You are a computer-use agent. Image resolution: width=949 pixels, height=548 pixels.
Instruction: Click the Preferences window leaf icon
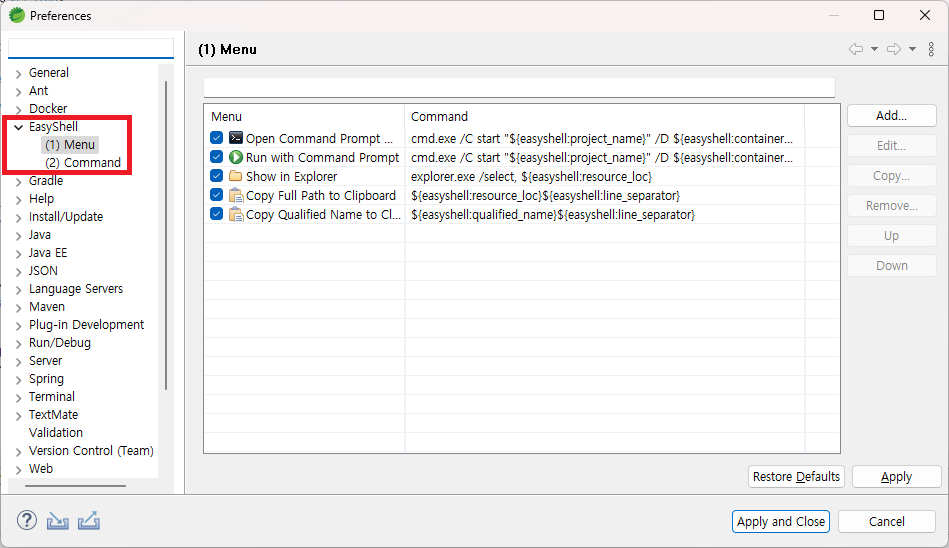click(17, 15)
